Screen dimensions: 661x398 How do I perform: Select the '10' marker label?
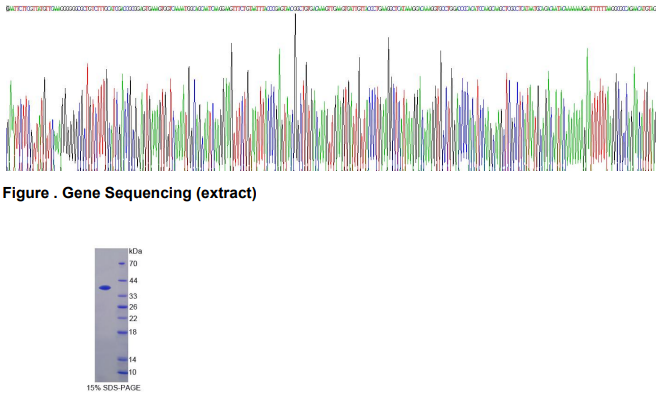coord(133,372)
